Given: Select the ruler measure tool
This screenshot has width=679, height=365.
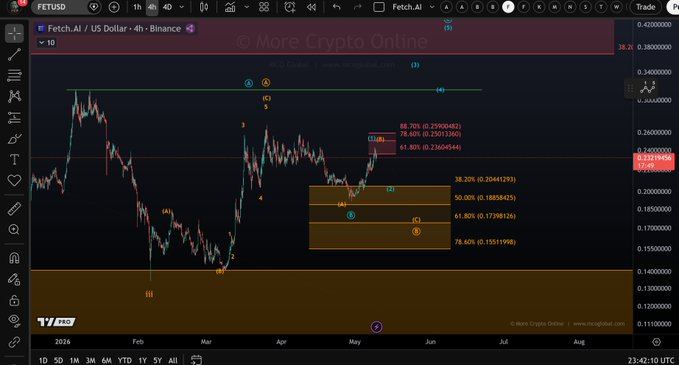Looking at the screenshot, I should [x=14, y=209].
